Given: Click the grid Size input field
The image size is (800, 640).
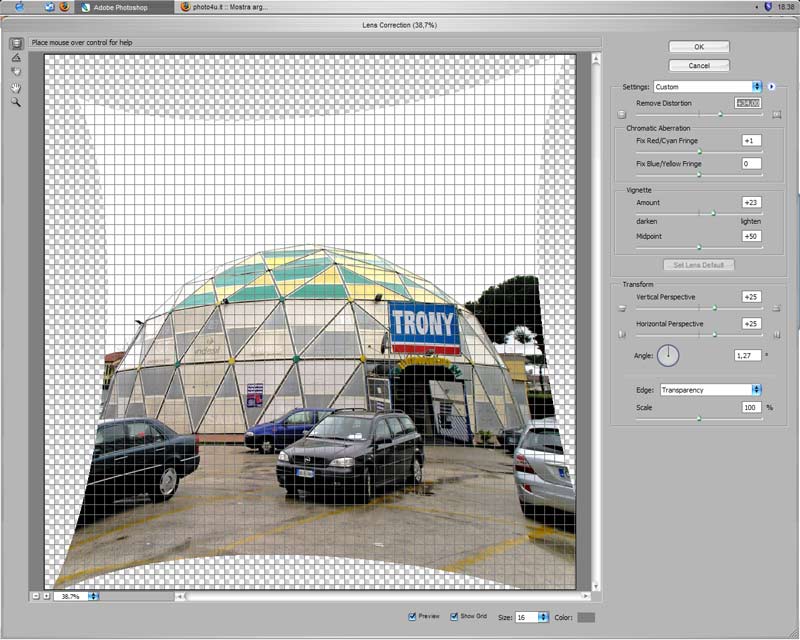Looking at the screenshot, I should (527, 617).
